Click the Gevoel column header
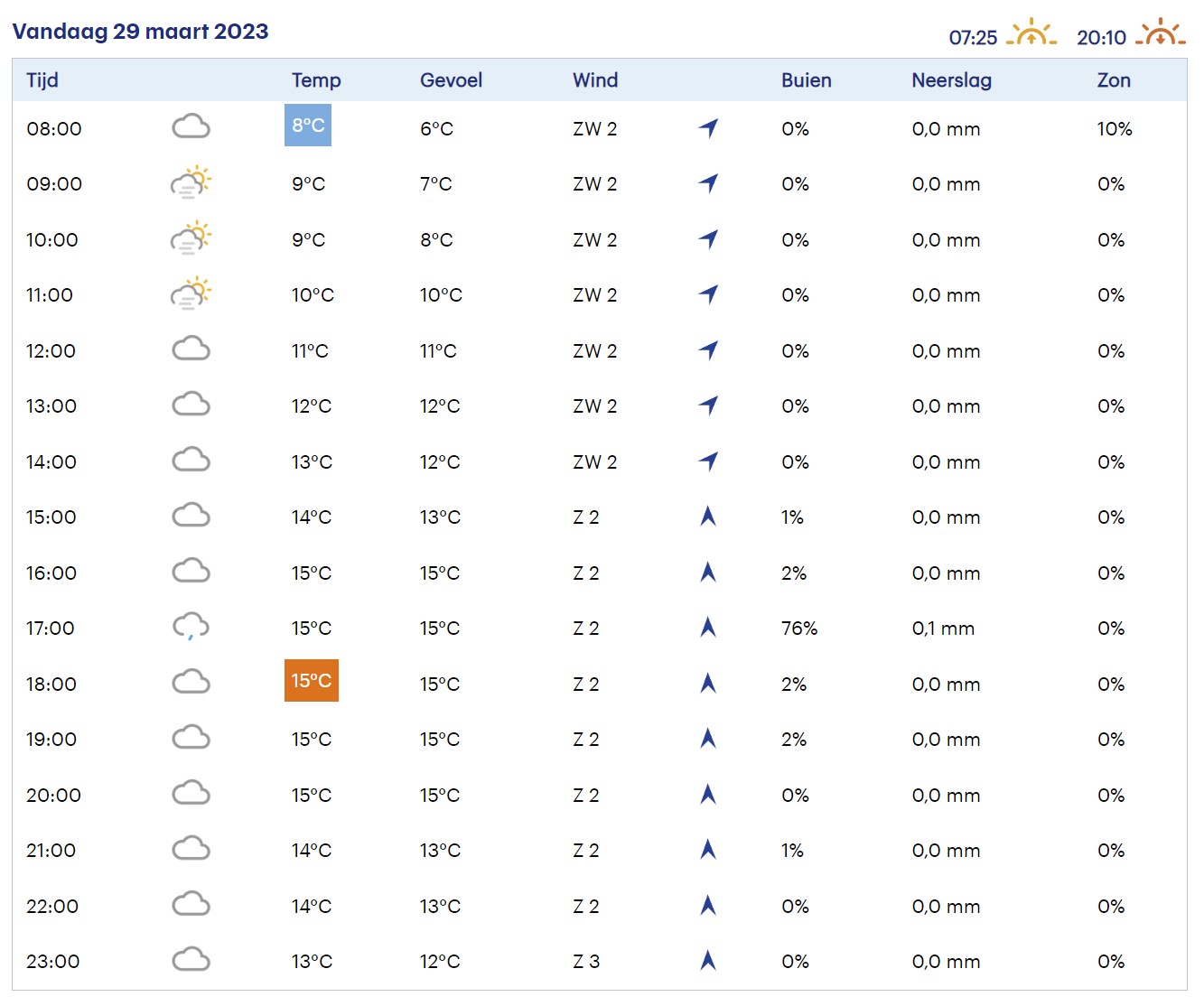 [451, 80]
